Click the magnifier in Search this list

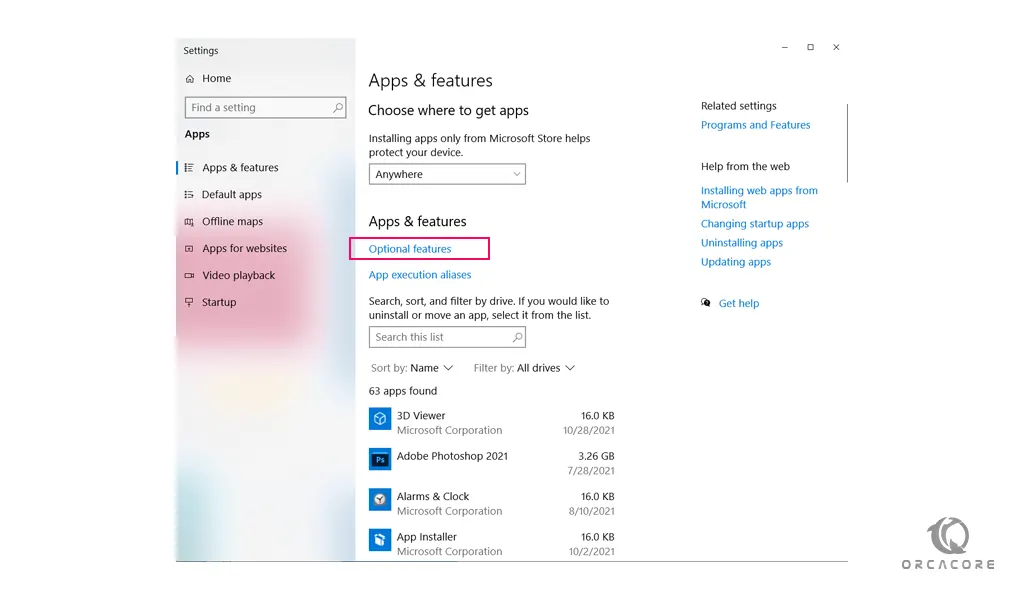517,337
